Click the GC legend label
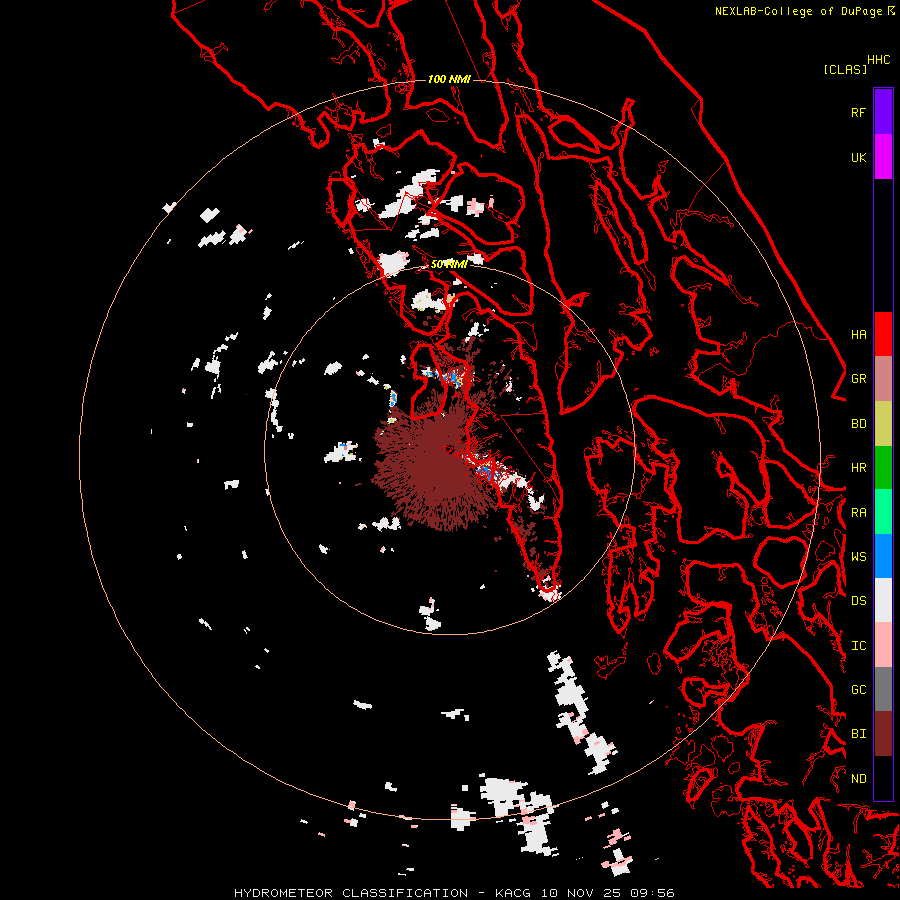The width and height of the screenshot is (900, 900). 858,690
